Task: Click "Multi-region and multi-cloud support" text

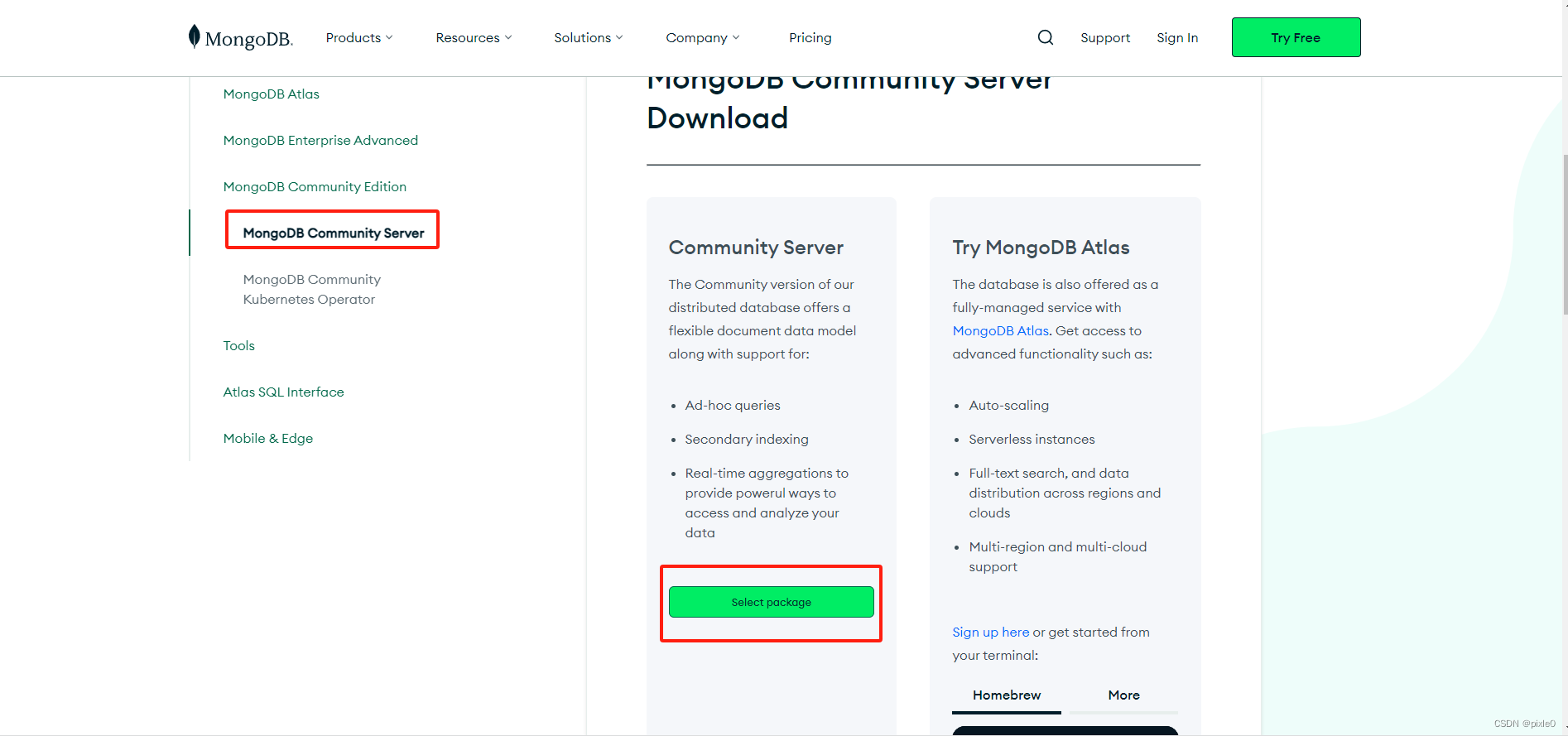Action: (x=1057, y=556)
